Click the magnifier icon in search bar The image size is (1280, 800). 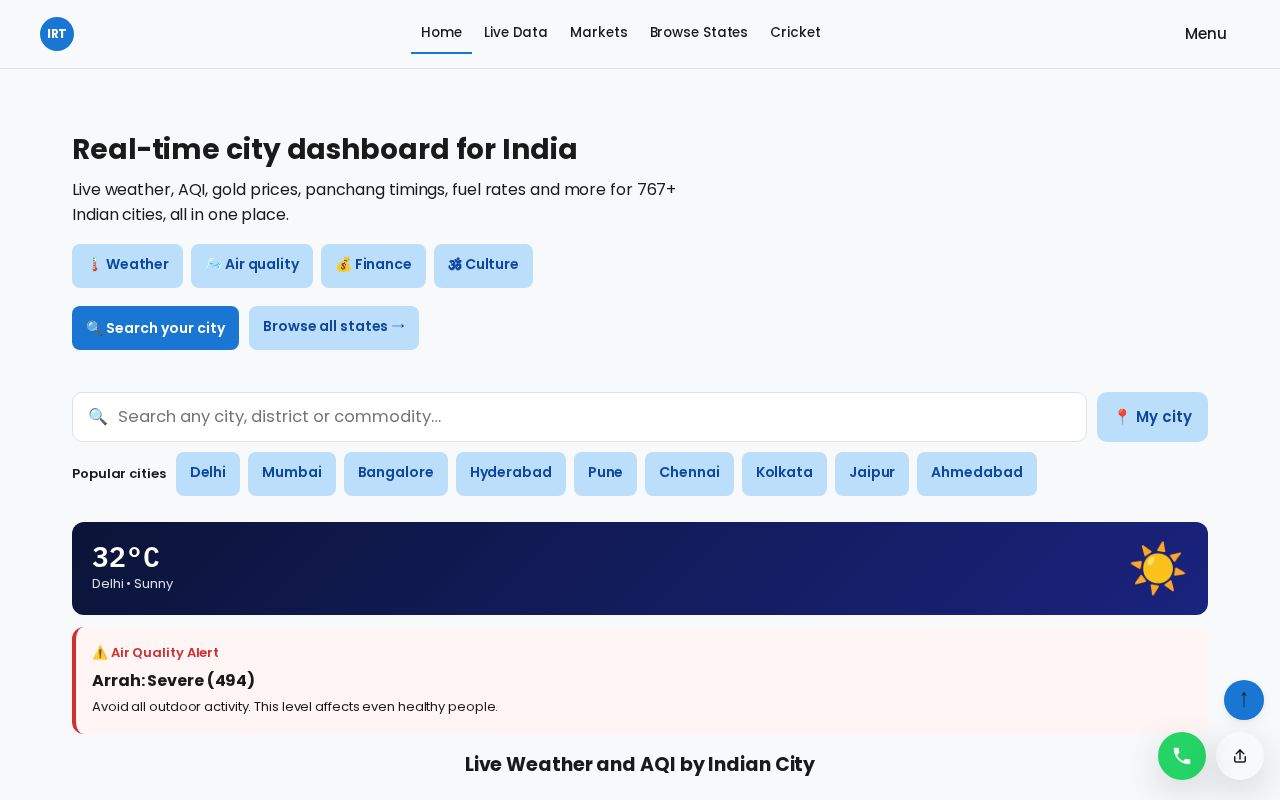click(x=98, y=416)
